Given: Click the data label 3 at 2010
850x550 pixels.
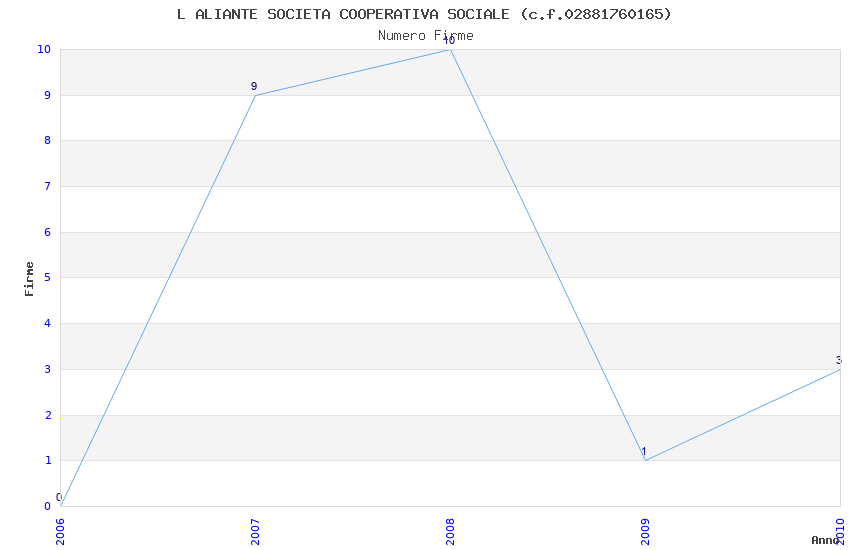Looking at the screenshot, I should click(x=839, y=360).
